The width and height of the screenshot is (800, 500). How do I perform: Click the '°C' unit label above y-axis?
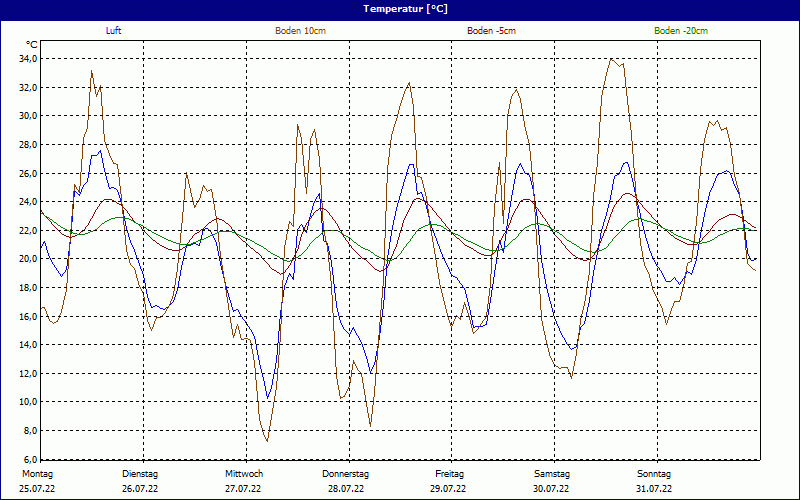pyautogui.click(x=32, y=45)
